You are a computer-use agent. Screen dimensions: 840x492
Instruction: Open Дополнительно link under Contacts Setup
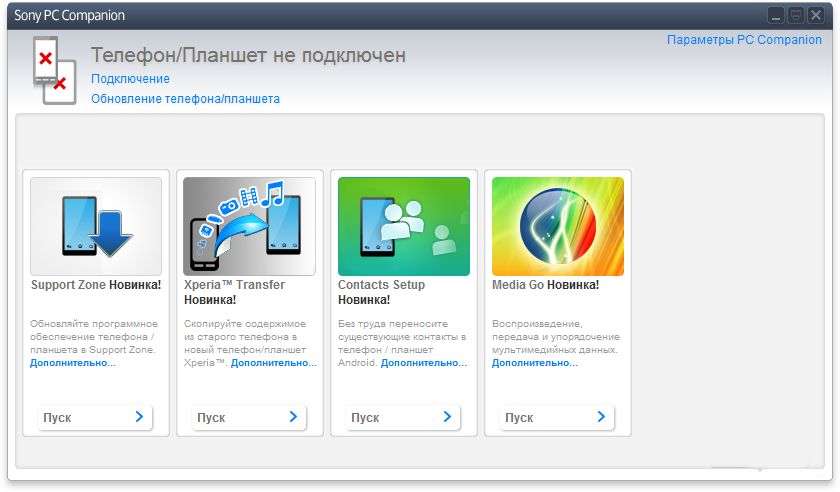point(424,363)
